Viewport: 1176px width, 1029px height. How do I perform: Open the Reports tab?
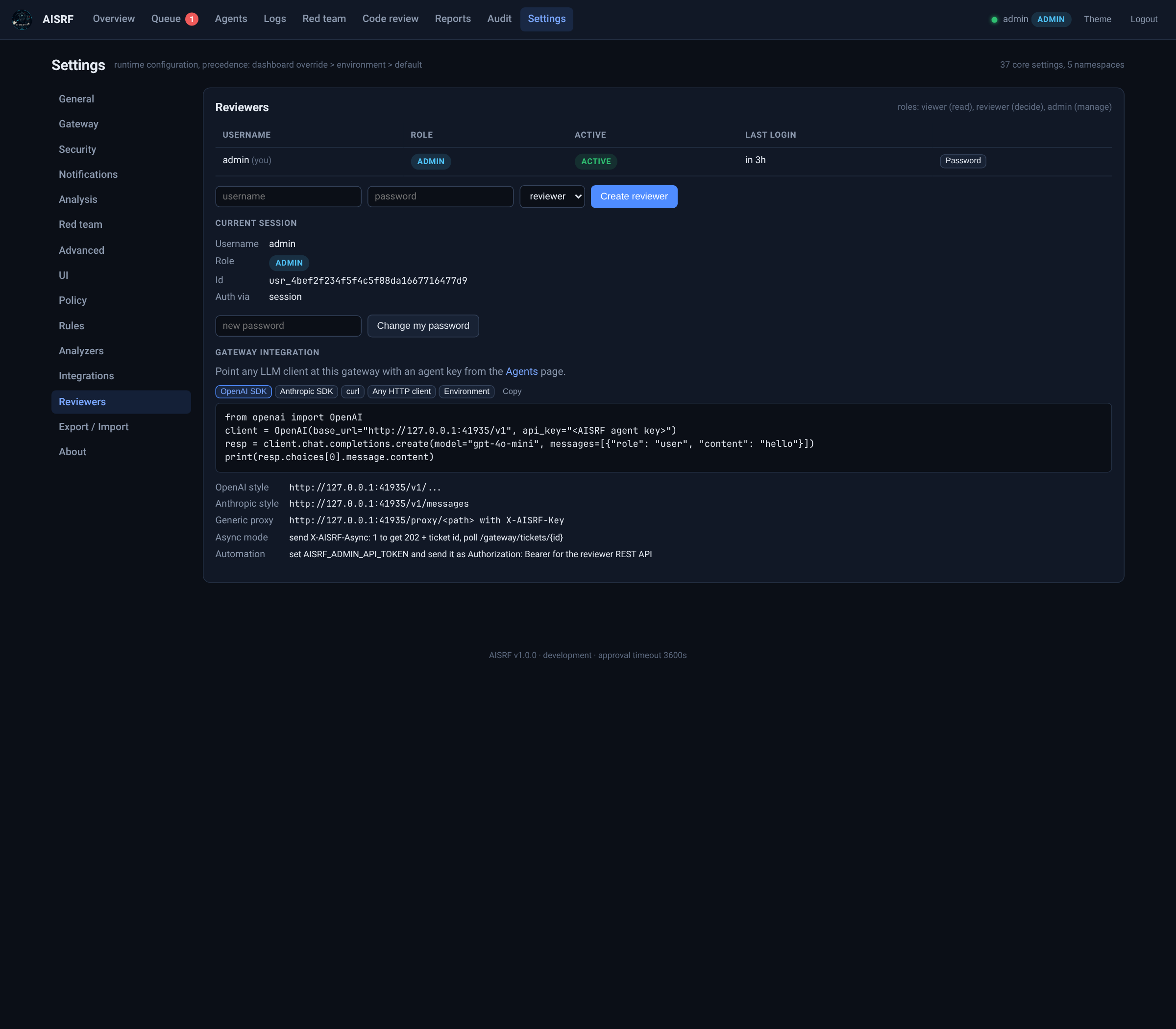[452, 19]
